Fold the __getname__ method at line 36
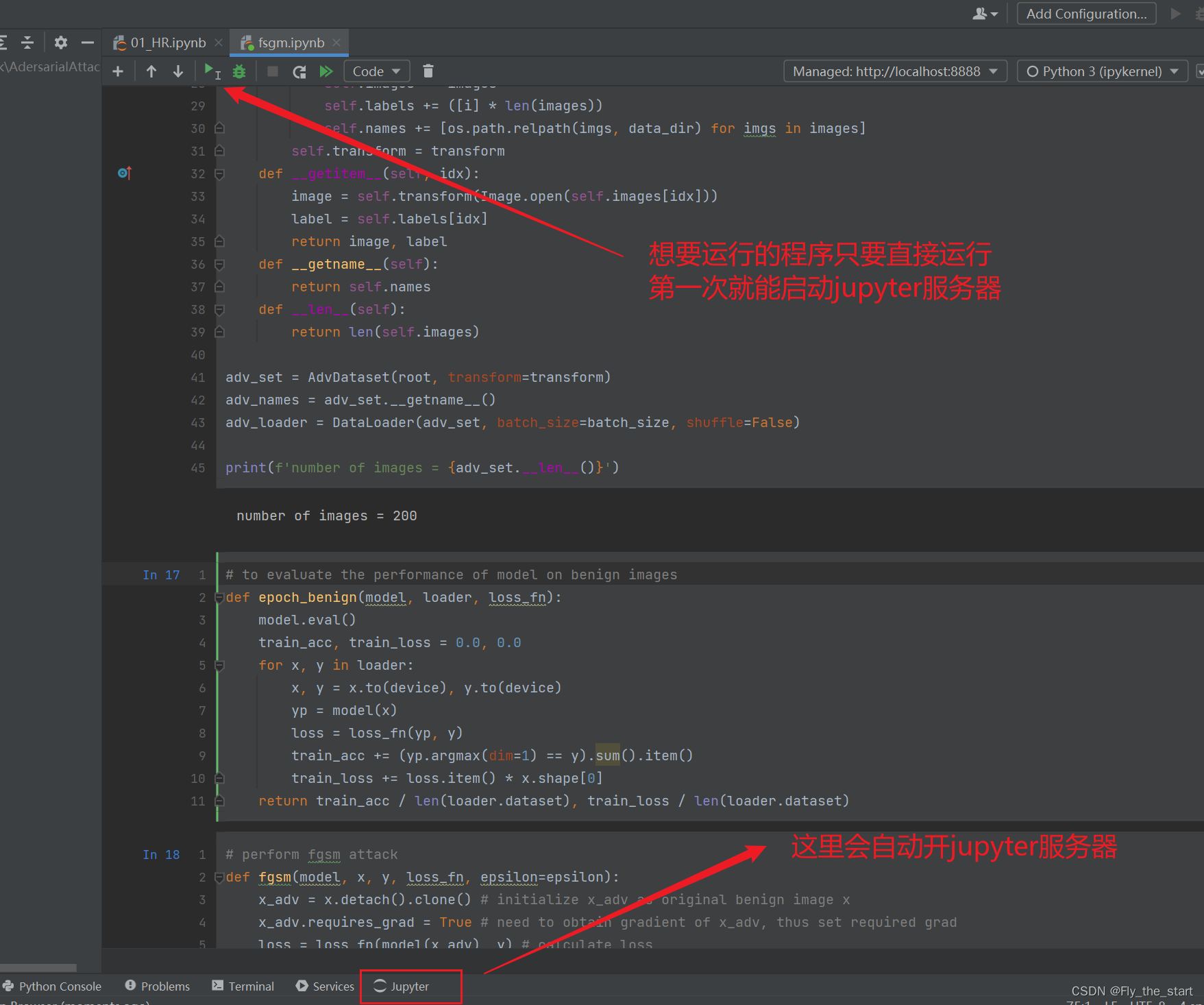 tap(219, 265)
